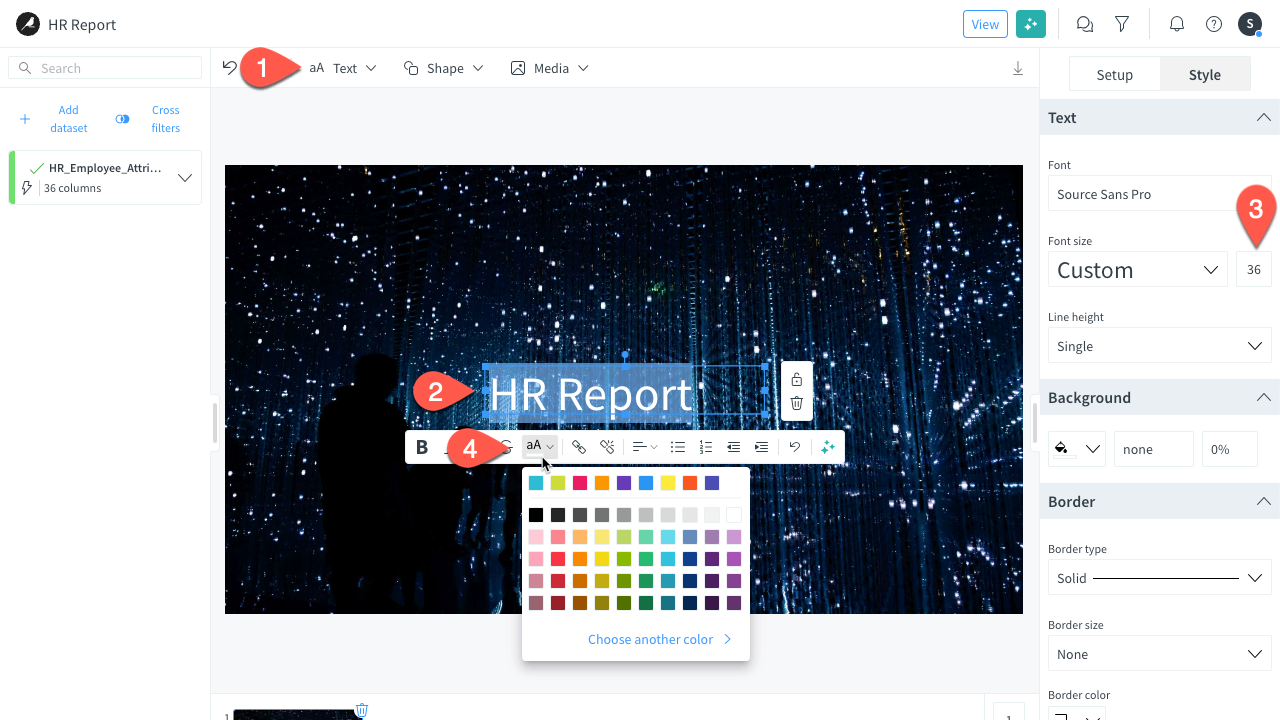Click the dataset Search field

tap(105, 68)
